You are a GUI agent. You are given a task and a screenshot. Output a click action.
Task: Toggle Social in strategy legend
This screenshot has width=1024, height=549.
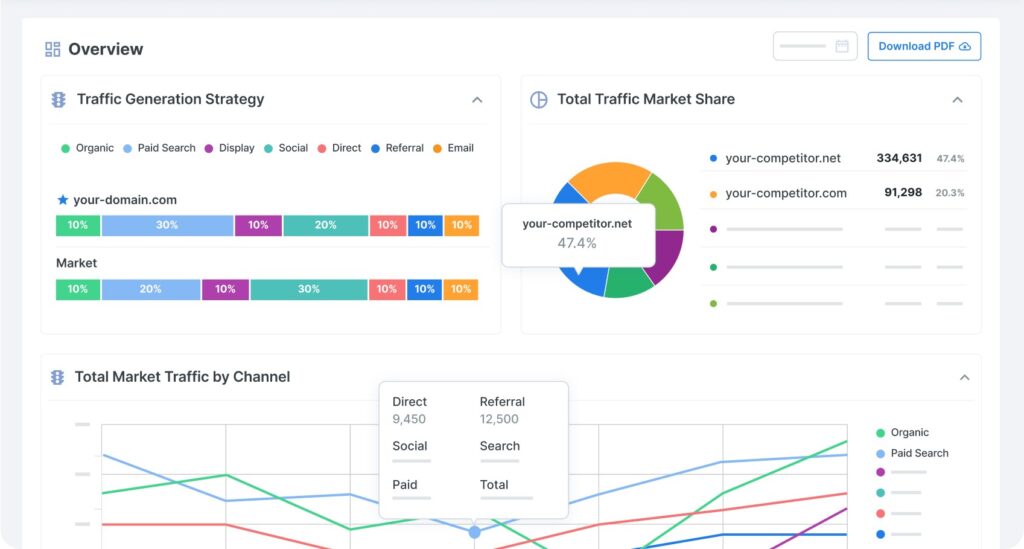[x=286, y=148]
